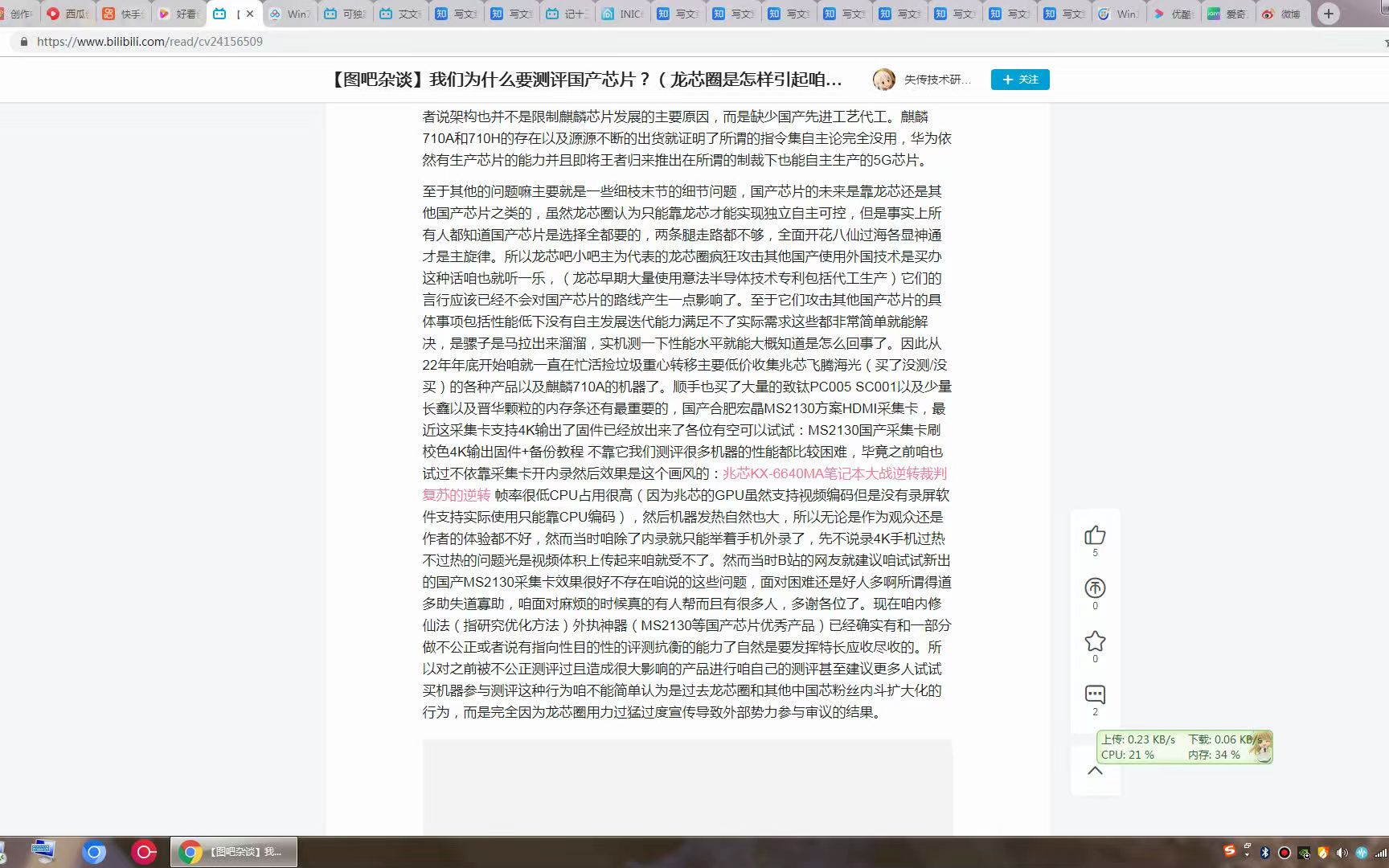Switch to the 爱奇 tab
The image size is (1389, 868).
point(1228,14)
